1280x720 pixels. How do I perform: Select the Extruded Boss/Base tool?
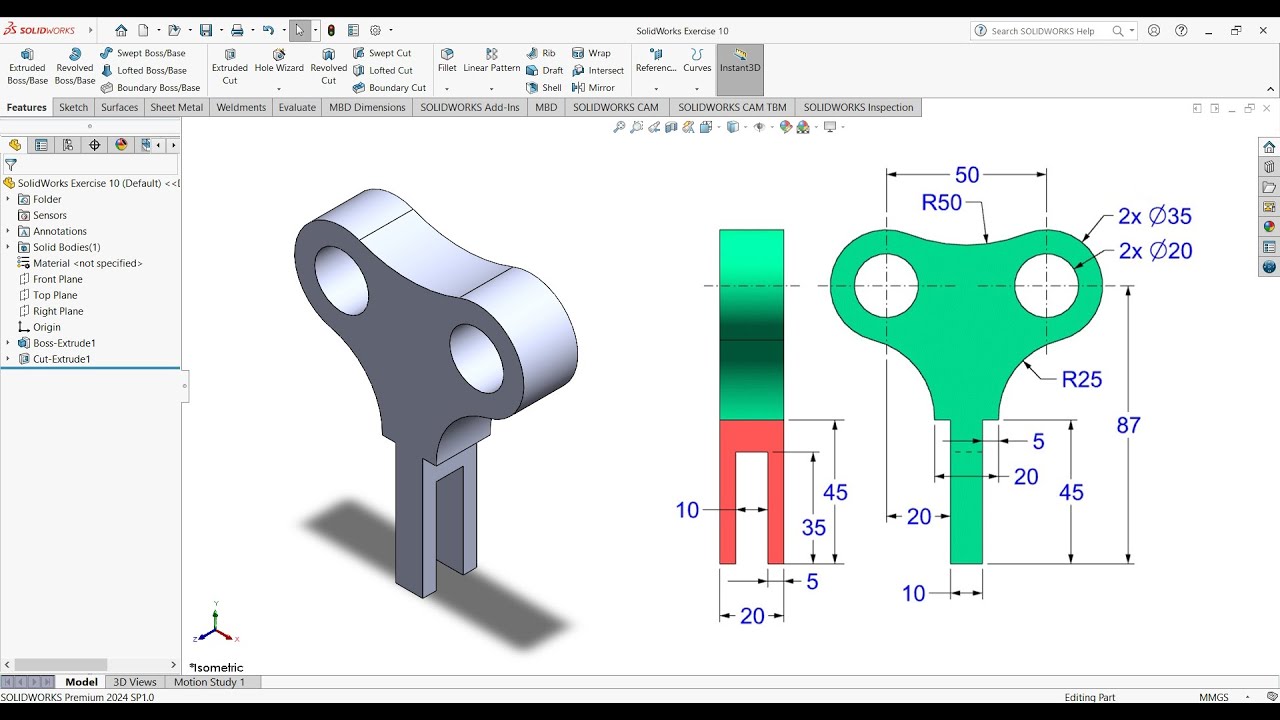tap(27, 66)
